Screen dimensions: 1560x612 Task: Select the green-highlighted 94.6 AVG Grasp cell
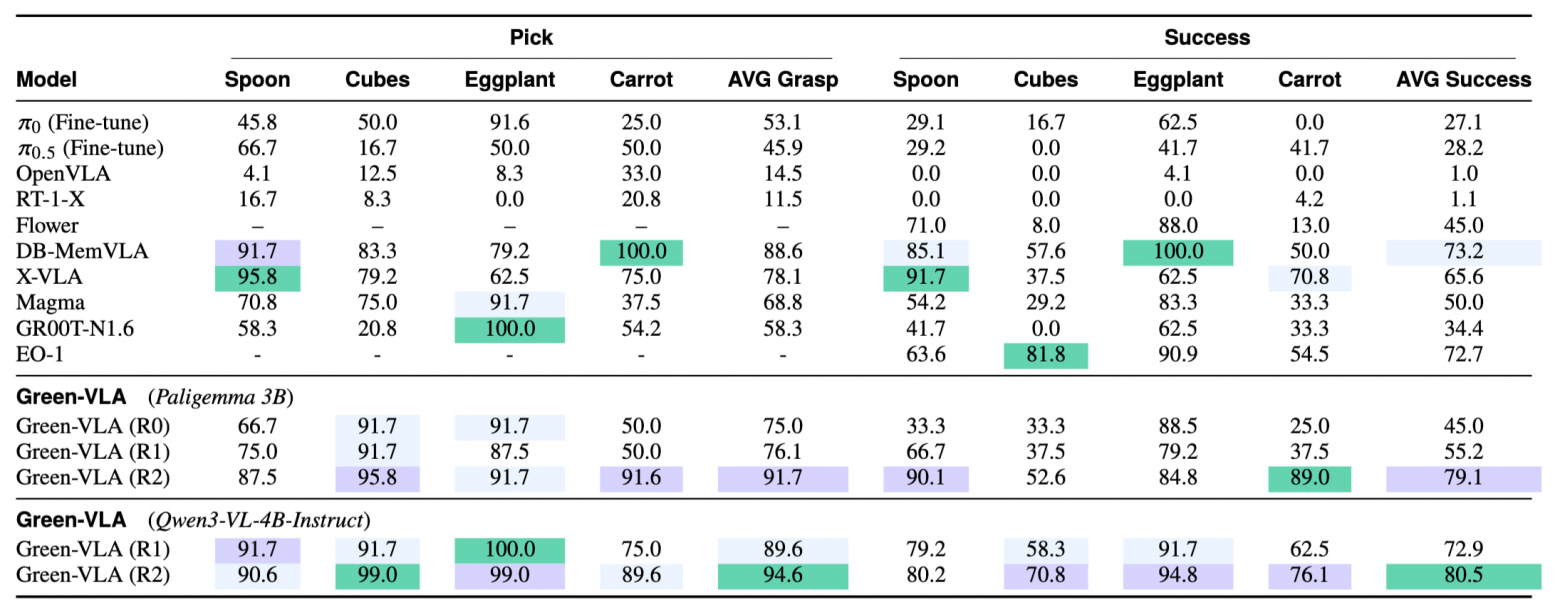pos(782,576)
